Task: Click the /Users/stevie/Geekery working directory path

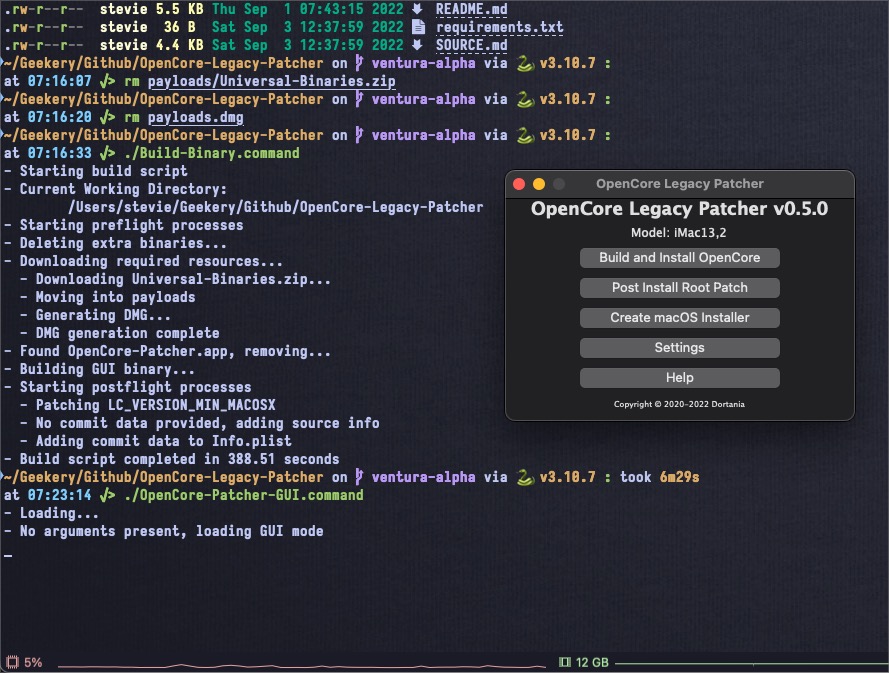Action: click(x=276, y=207)
